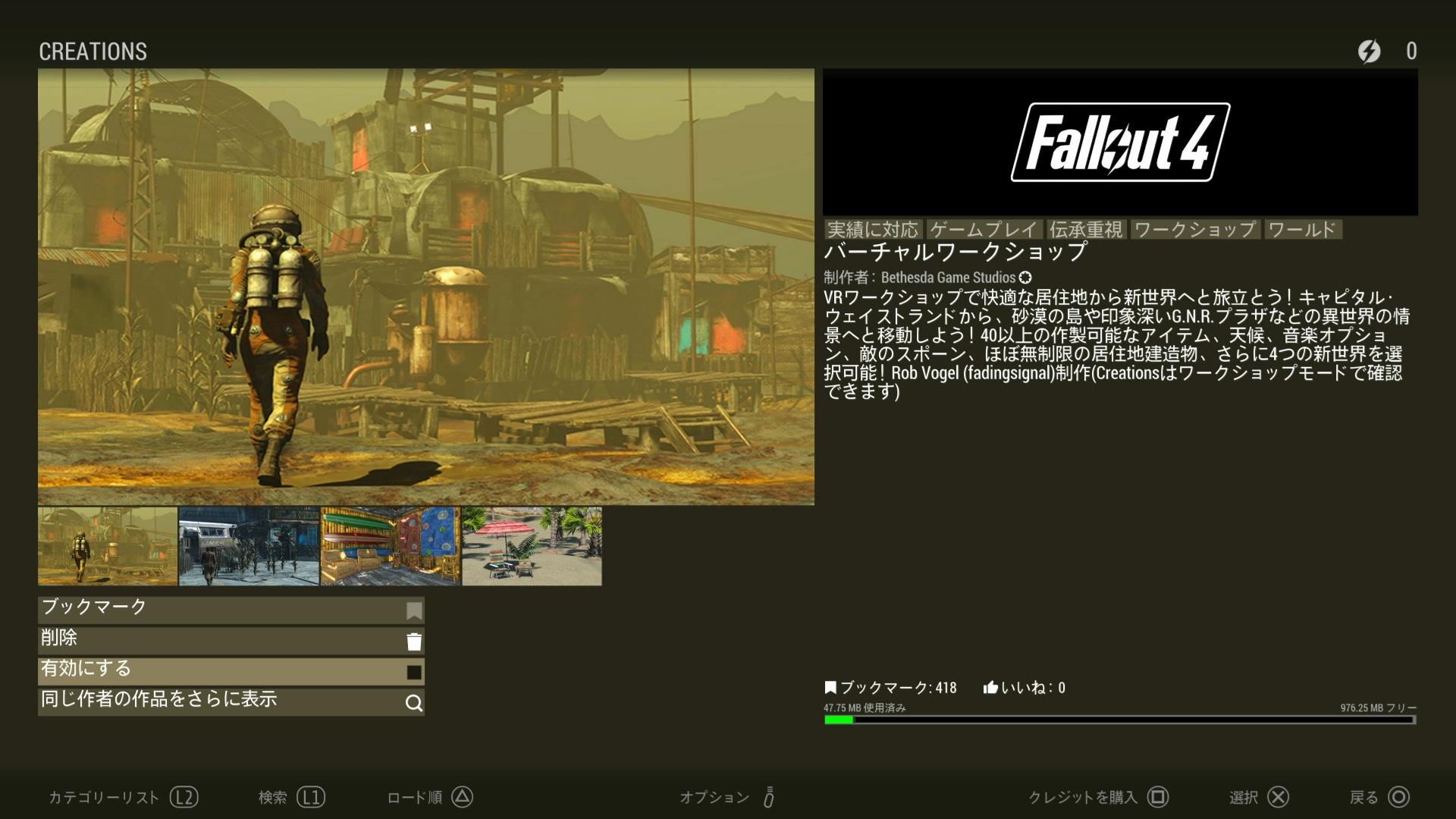Click the ゲームプレイ tag
This screenshot has width=1456, height=819.
coord(984,230)
